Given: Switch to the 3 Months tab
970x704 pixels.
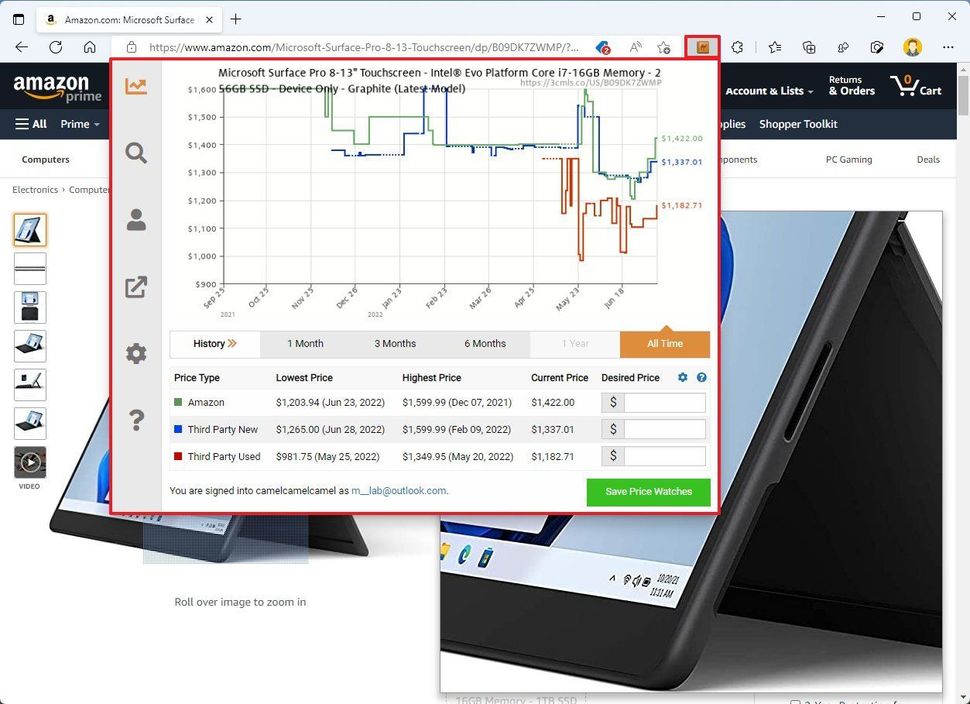Looking at the screenshot, I should click(x=394, y=343).
